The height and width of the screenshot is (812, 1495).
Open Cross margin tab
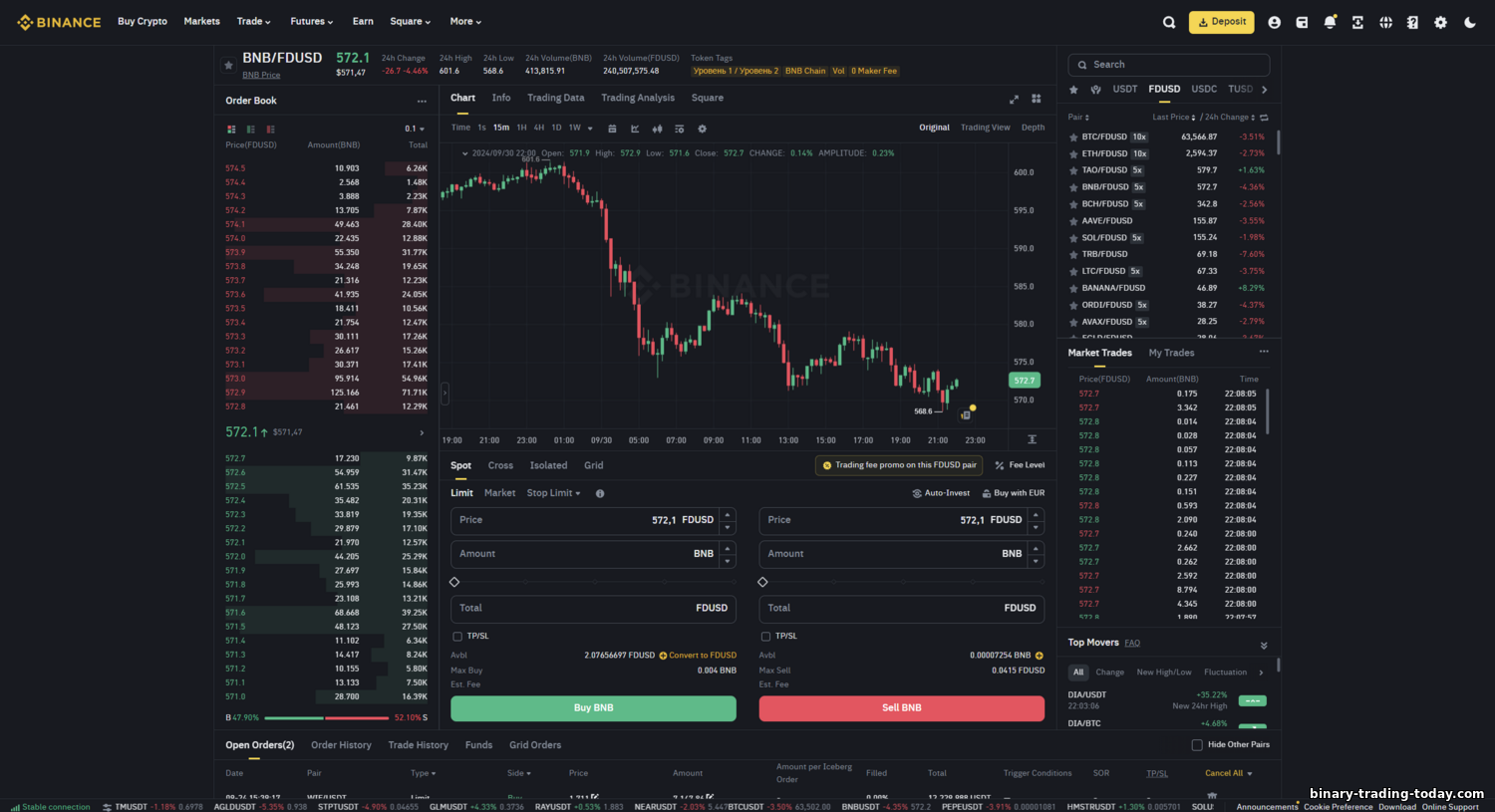click(500, 465)
